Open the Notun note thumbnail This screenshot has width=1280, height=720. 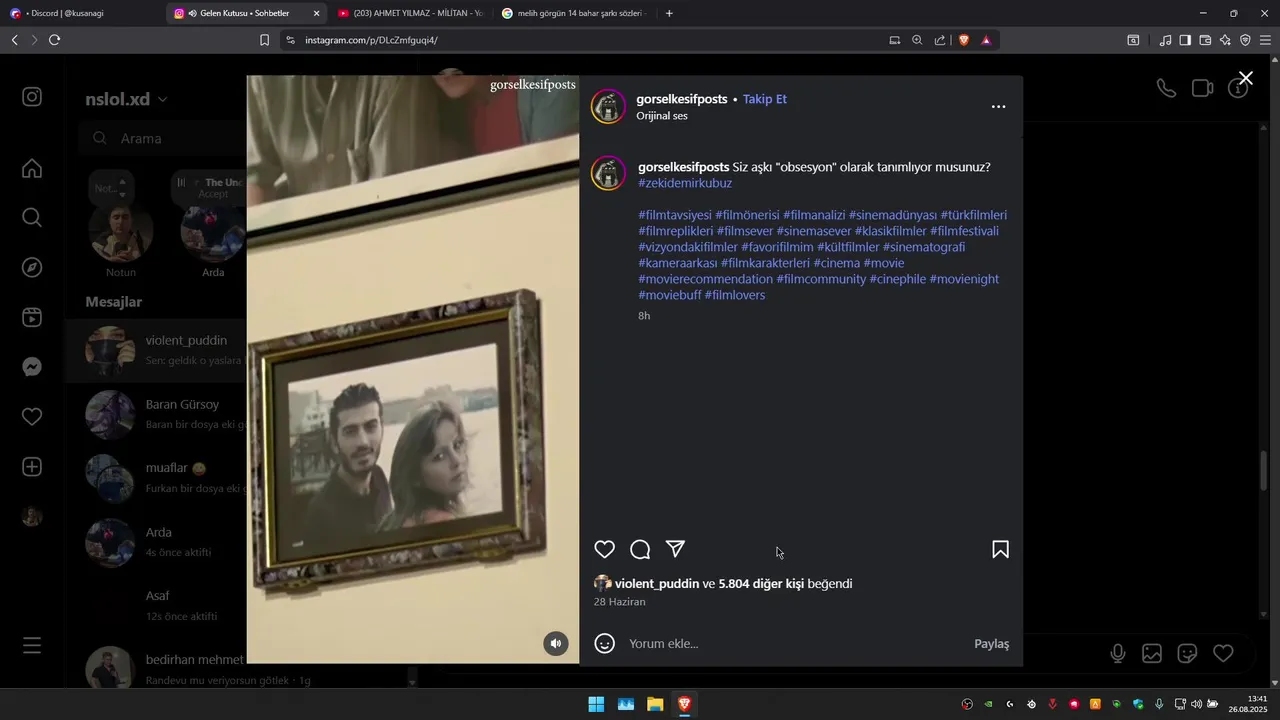click(x=121, y=233)
